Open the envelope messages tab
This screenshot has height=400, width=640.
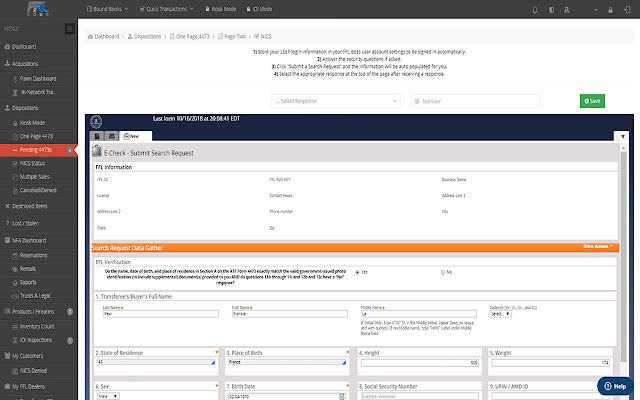coord(111,136)
